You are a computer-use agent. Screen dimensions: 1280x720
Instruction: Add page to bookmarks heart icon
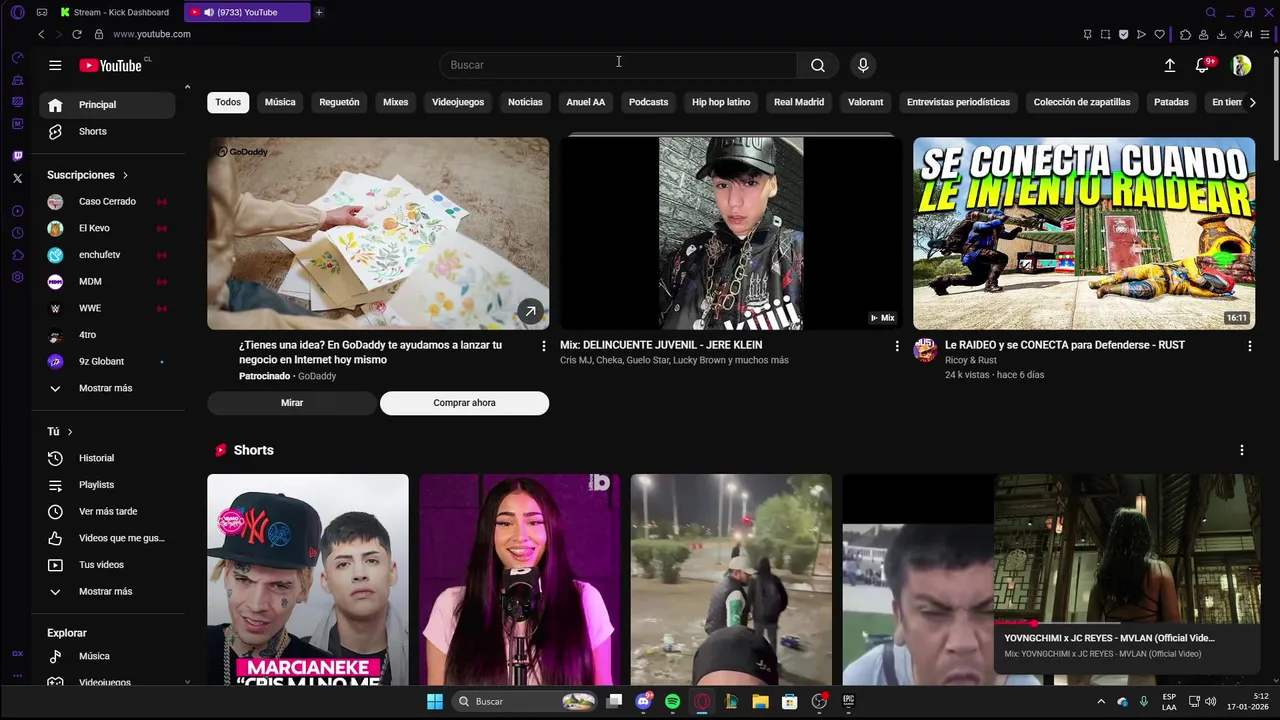[x=1159, y=34]
